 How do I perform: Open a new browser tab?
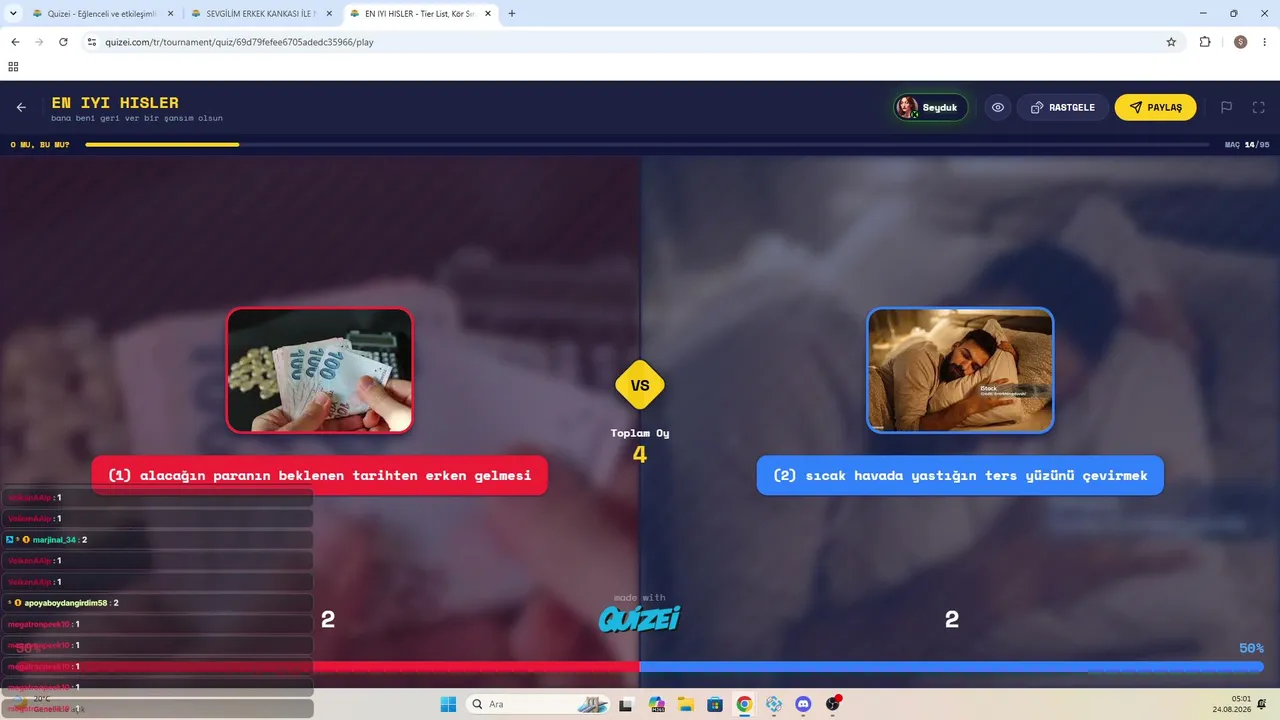(x=512, y=14)
